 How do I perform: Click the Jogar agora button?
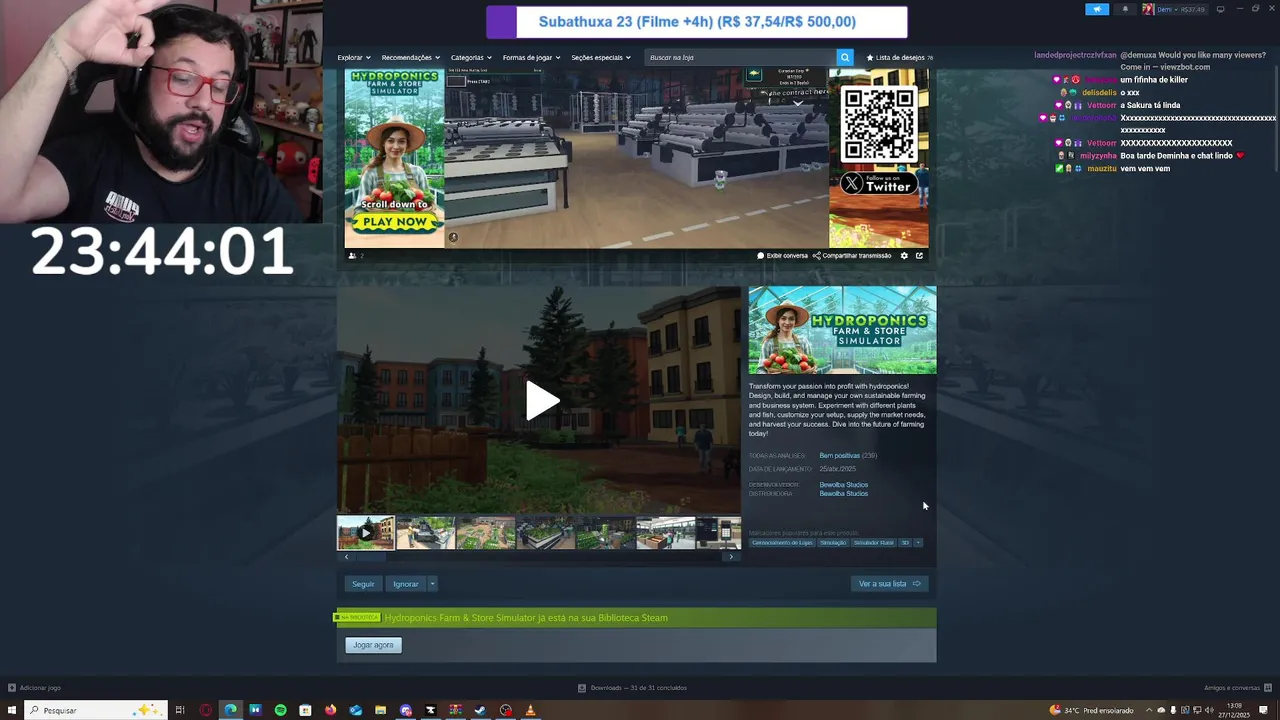pyautogui.click(x=373, y=645)
